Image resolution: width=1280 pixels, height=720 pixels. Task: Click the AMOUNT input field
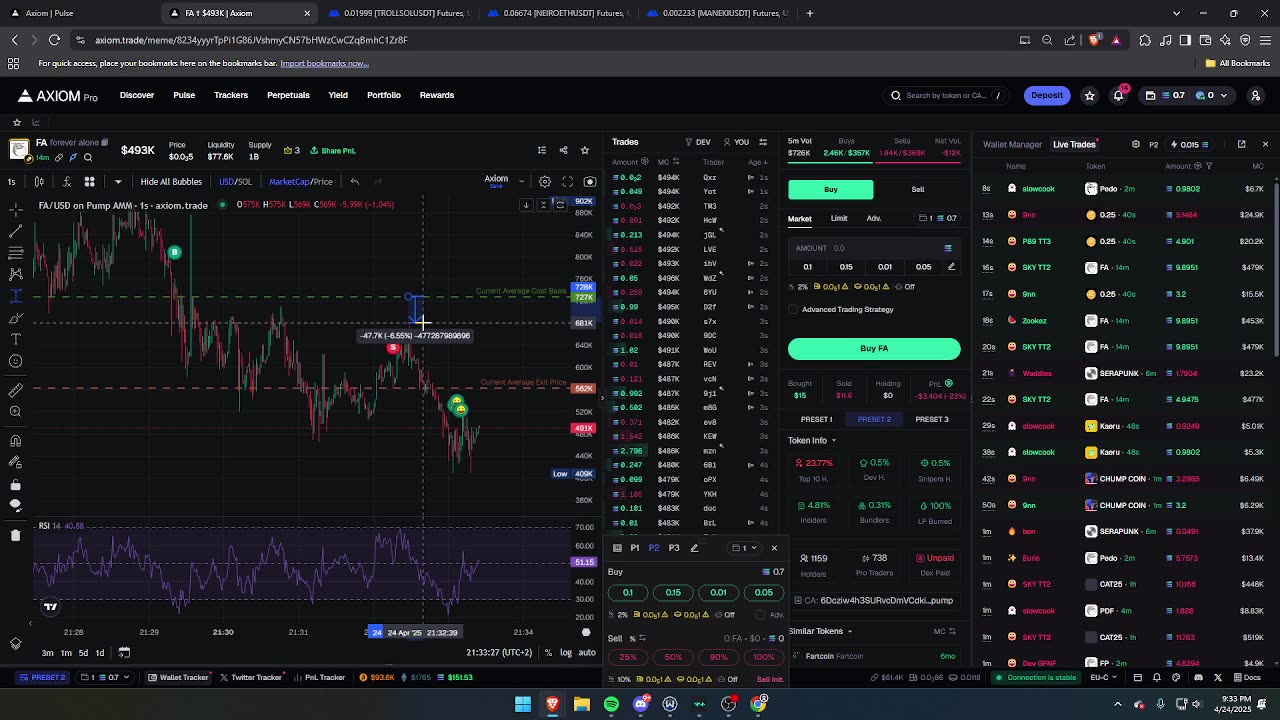pos(874,249)
